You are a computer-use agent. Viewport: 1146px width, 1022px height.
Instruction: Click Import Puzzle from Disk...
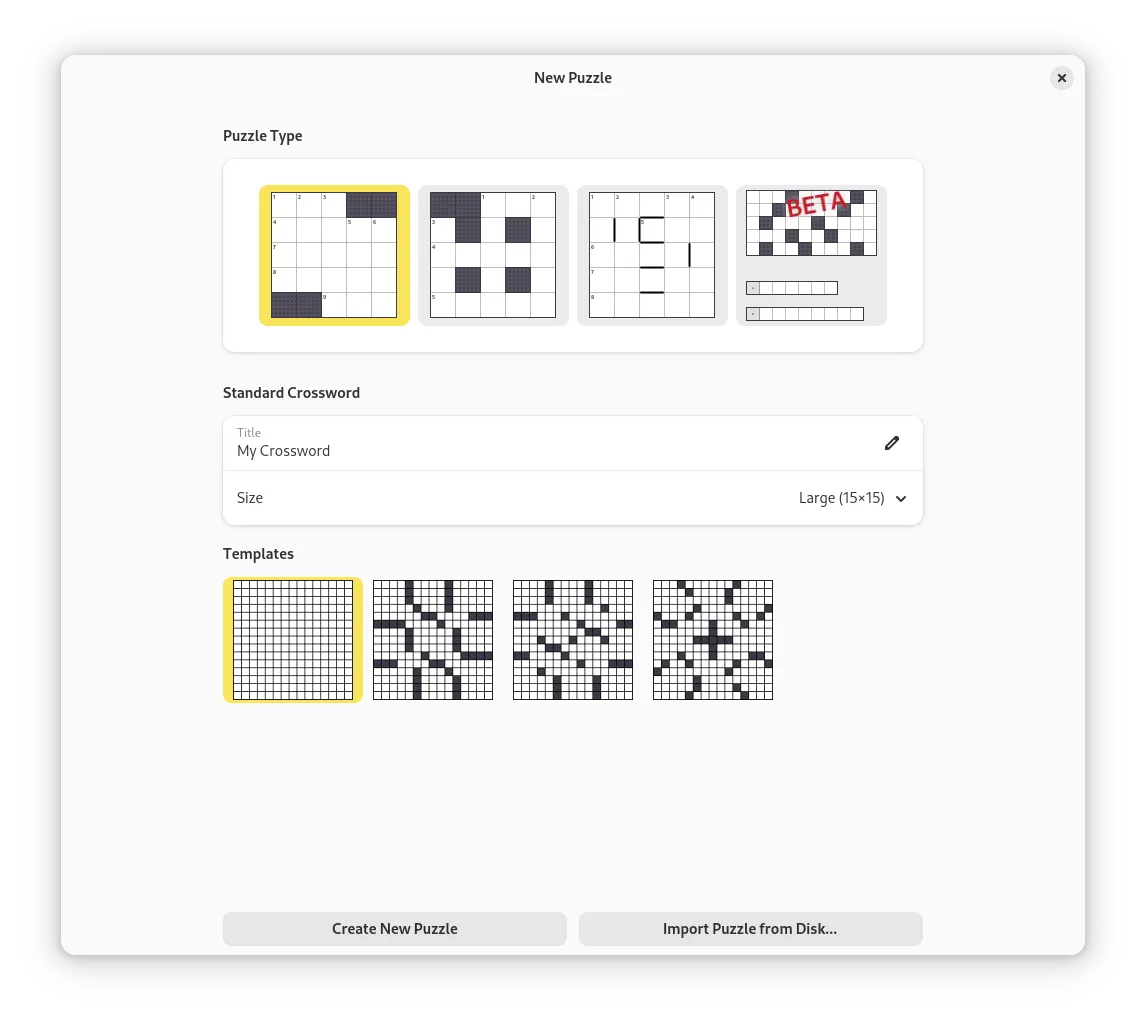750,928
